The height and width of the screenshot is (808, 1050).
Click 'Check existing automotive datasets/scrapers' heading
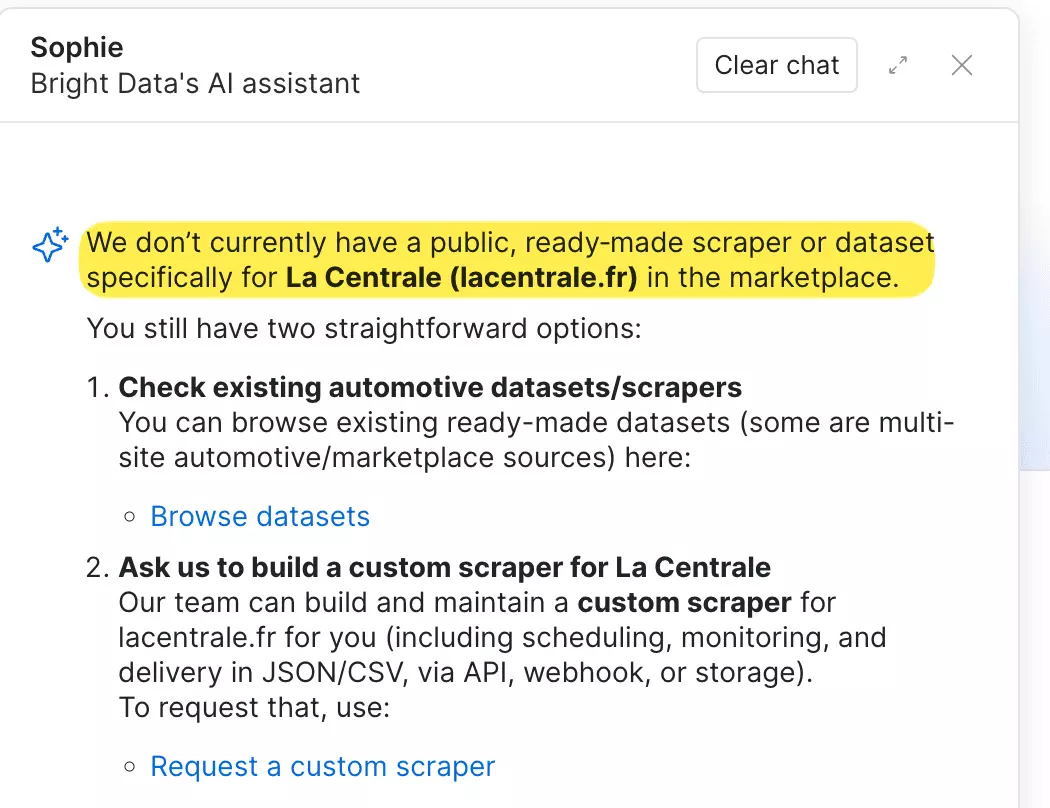pyautogui.click(x=430, y=388)
